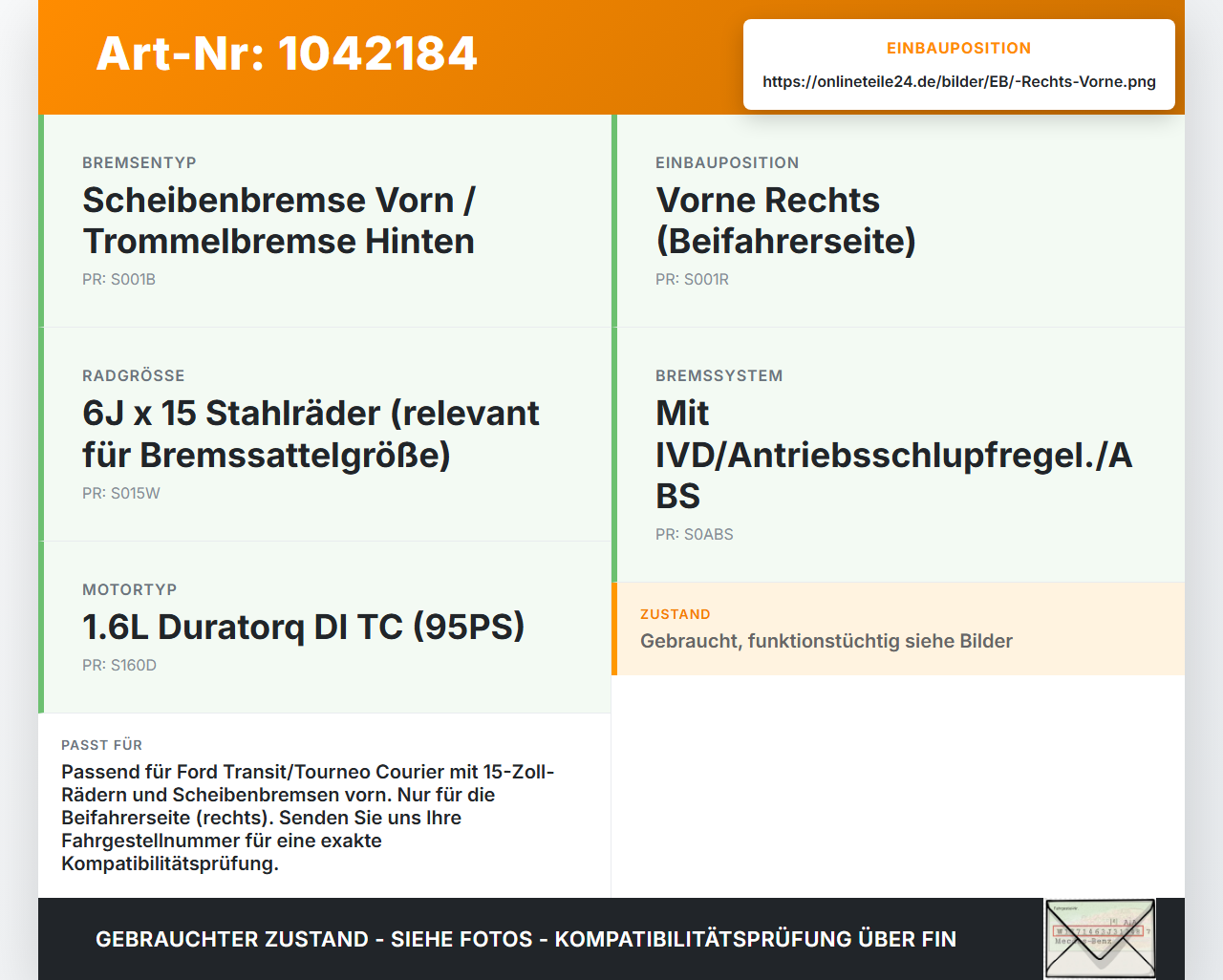Click the orange EINBAUPOSITION label in header box
The height and width of the screenshot is (980, 1223).
coord(959,49)
